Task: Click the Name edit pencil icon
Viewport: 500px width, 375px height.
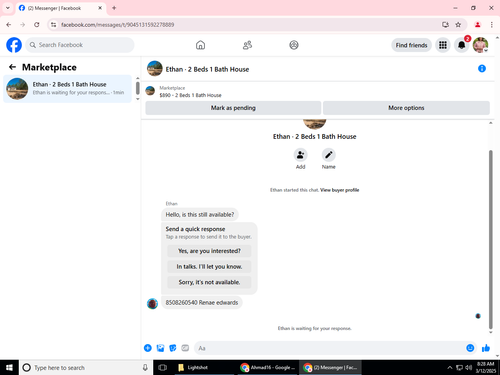Action: pos(328,155)
